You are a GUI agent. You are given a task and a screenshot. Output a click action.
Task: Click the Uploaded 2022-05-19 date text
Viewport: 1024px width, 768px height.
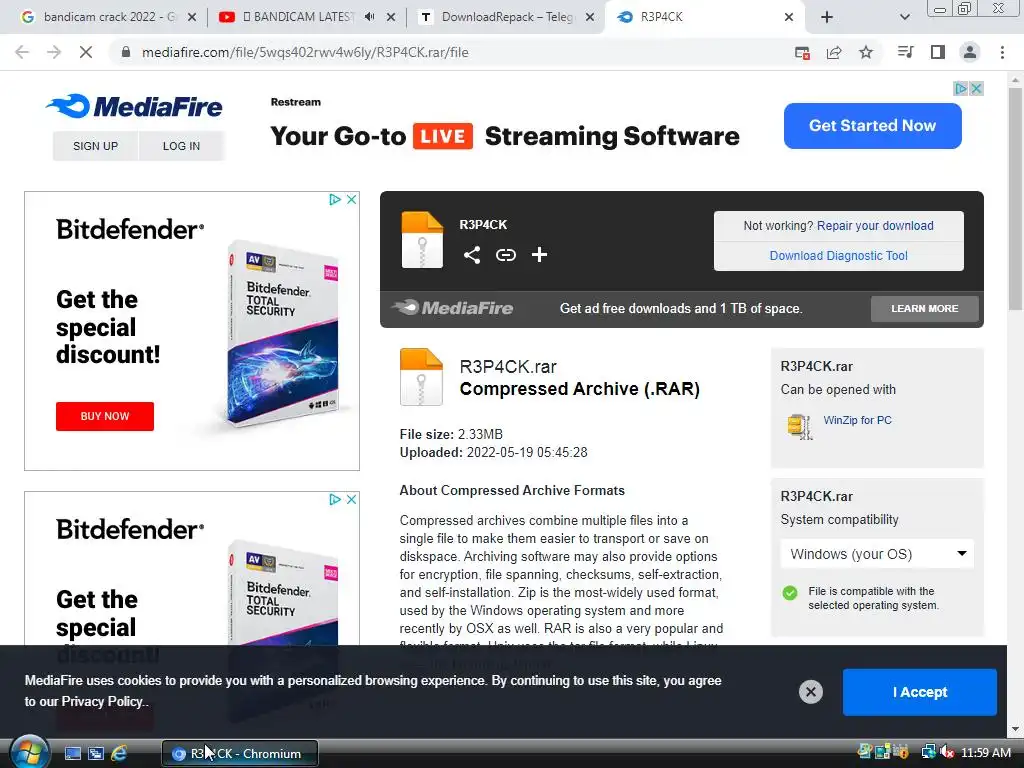494,452
